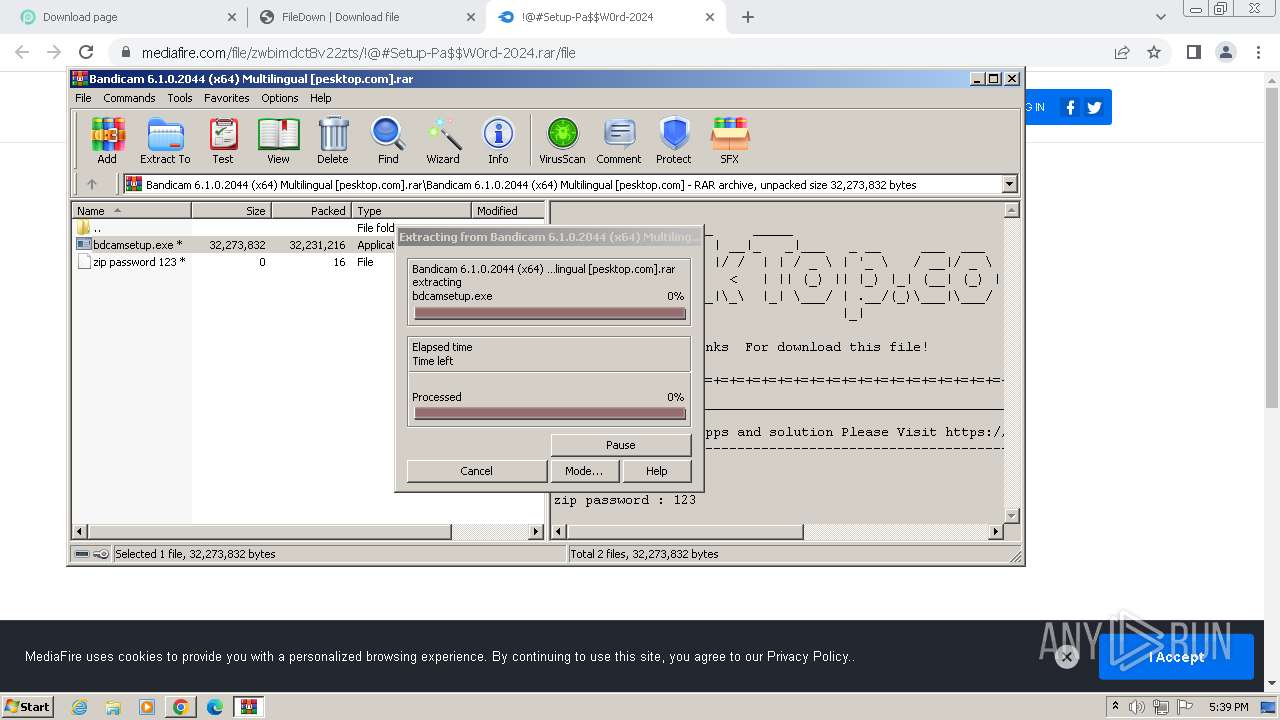Sort by Type column header
Viewport: 1280px width, 720px height.
411,211
